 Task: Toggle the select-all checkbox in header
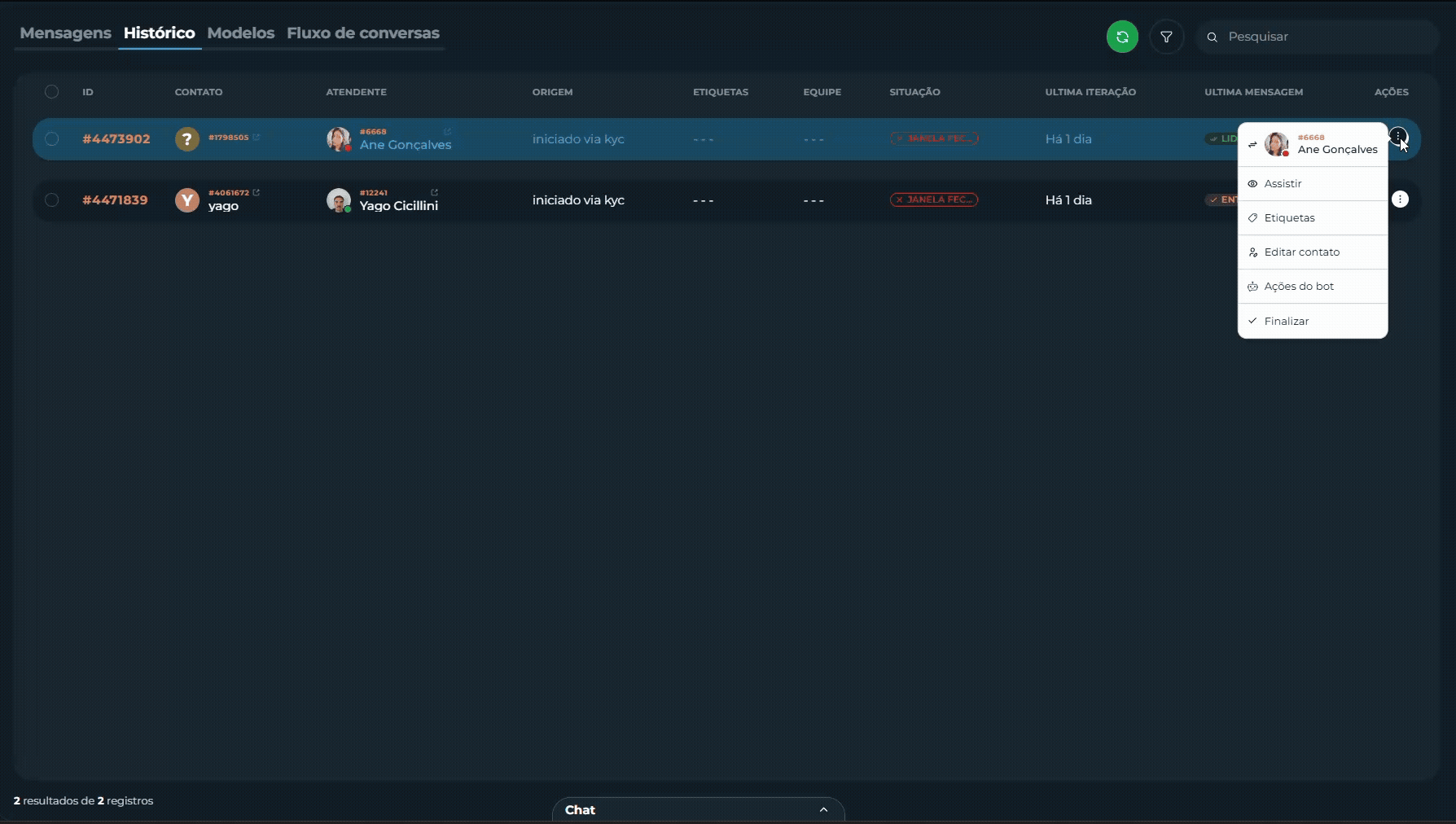[x=51, y=92]
